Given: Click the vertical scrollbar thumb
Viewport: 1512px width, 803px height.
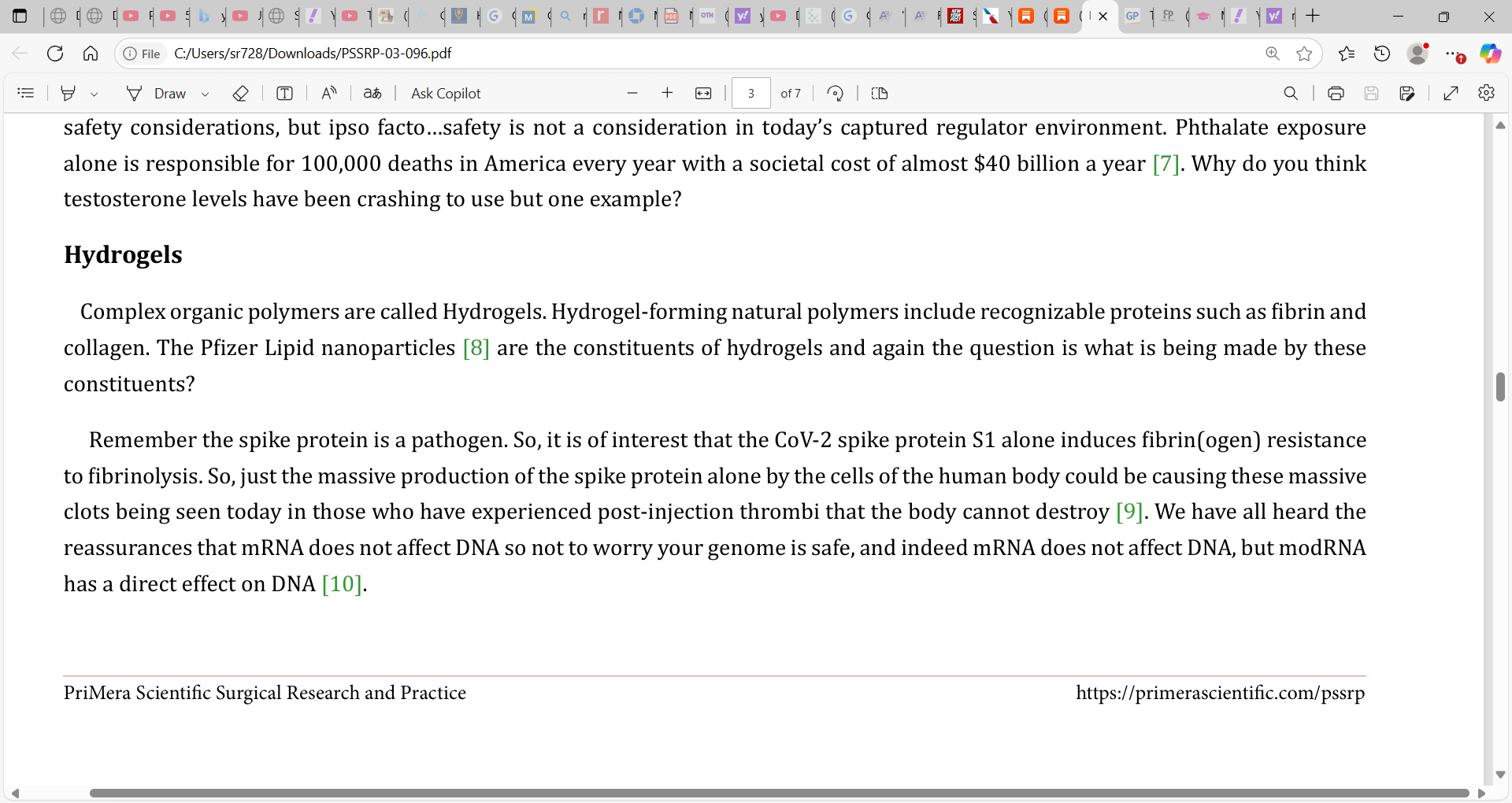Looking at the screenshot, I should click(x=1500, y=387).
